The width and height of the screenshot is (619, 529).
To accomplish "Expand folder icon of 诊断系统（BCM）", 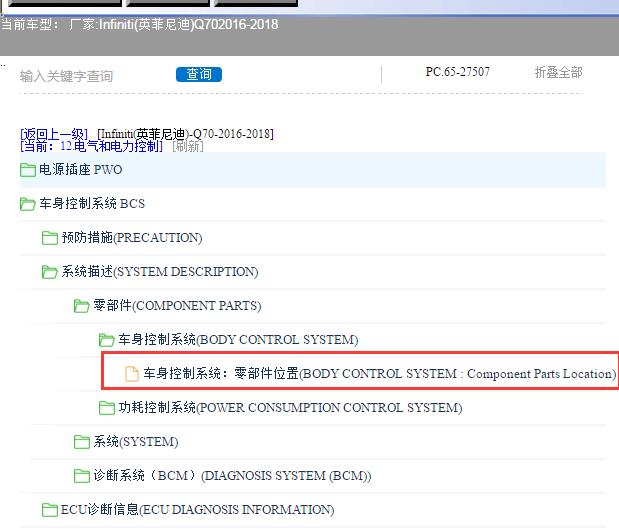I will (81, 476).
